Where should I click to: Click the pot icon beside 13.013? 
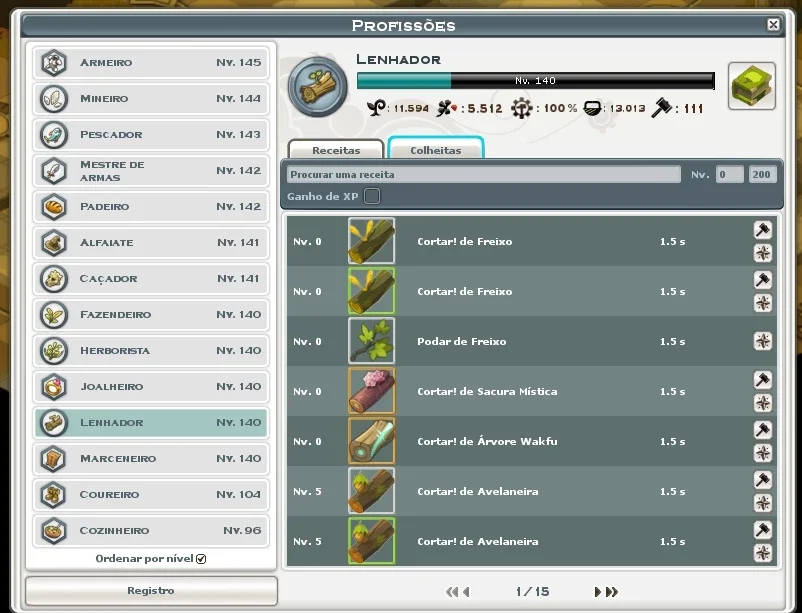tap(592, 108)
